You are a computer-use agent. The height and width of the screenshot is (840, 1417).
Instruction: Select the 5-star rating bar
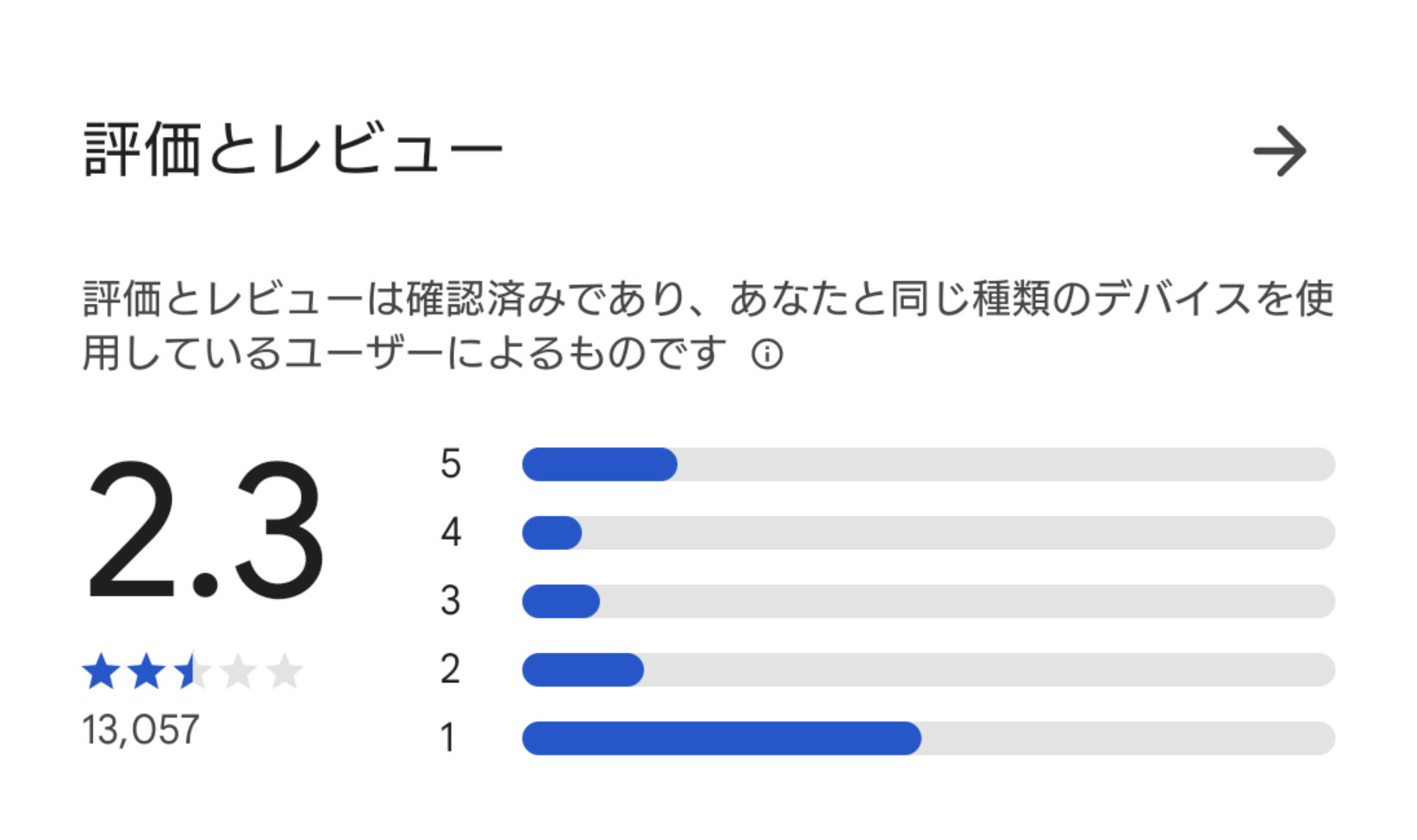coord(928,464)
